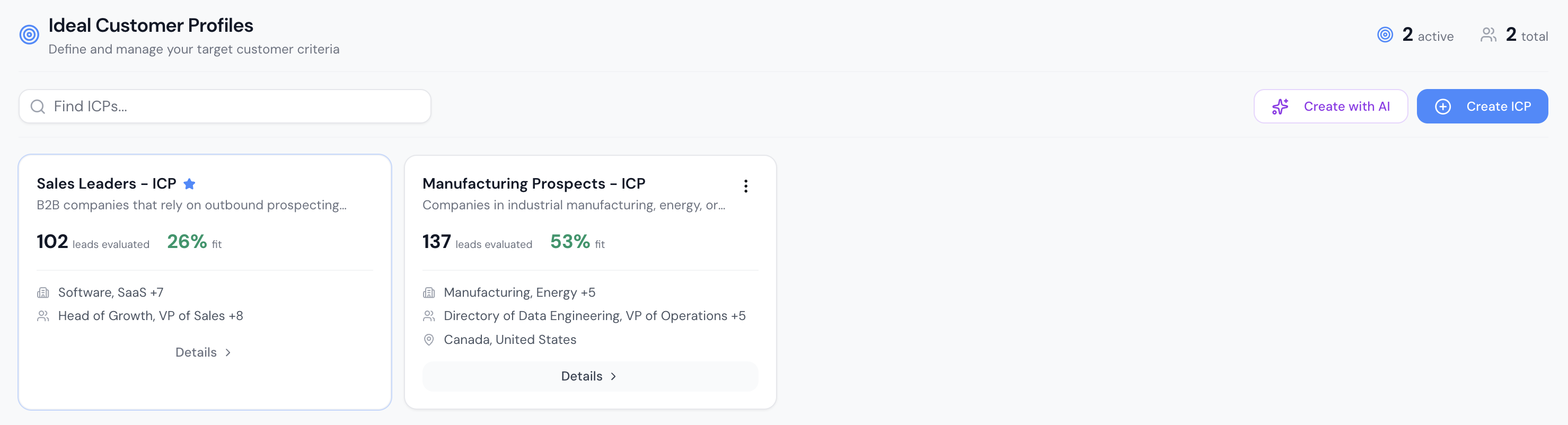Click the people icon next to Head of Growth
This screenshot has height=425, width=1568.
(42, 315)
